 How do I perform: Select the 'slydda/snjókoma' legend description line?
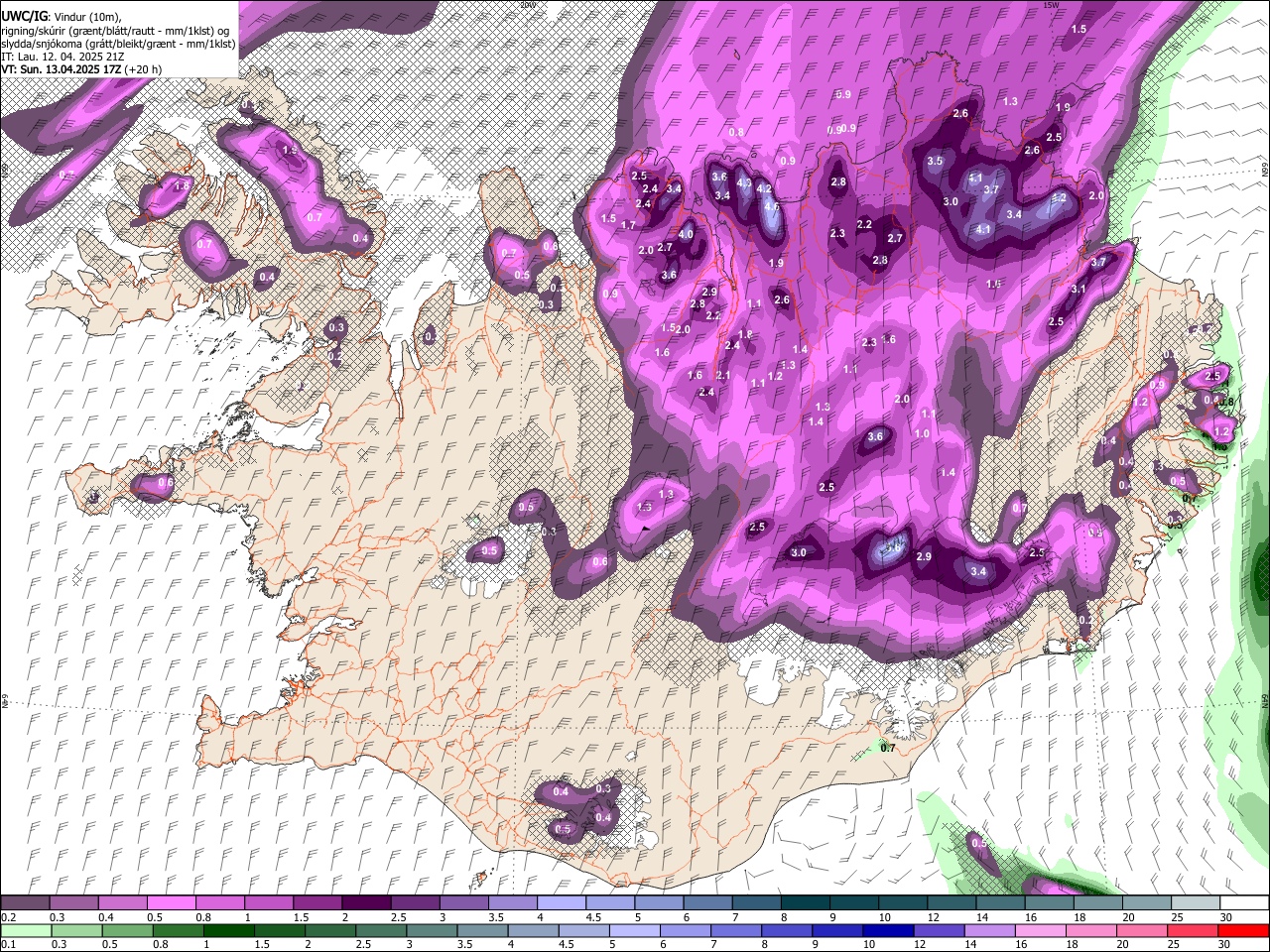(x=118, y=44)
